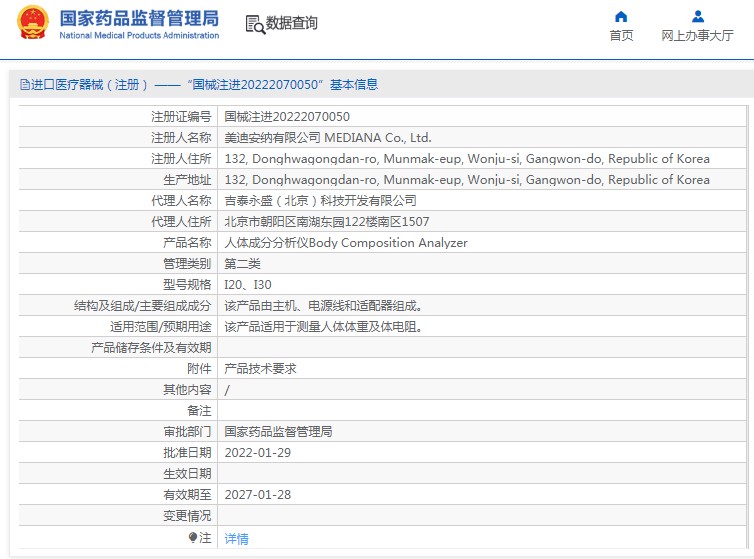Click the user icon above 网上办事大厅
The width and height of the screenshot is (754, 559).
click(x=697, y=16)
